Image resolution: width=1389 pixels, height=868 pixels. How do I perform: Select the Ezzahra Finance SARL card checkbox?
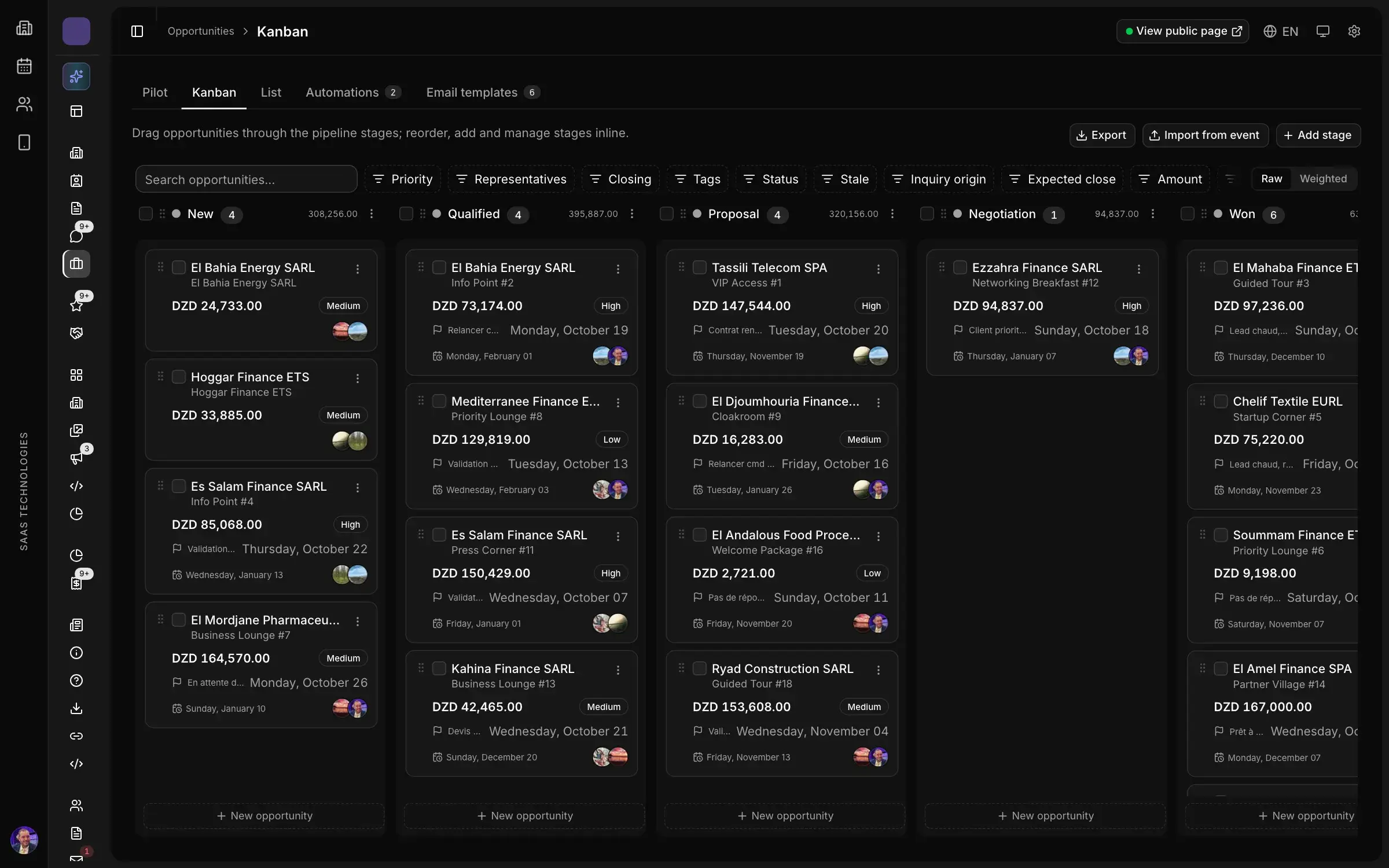pos(960,267)
